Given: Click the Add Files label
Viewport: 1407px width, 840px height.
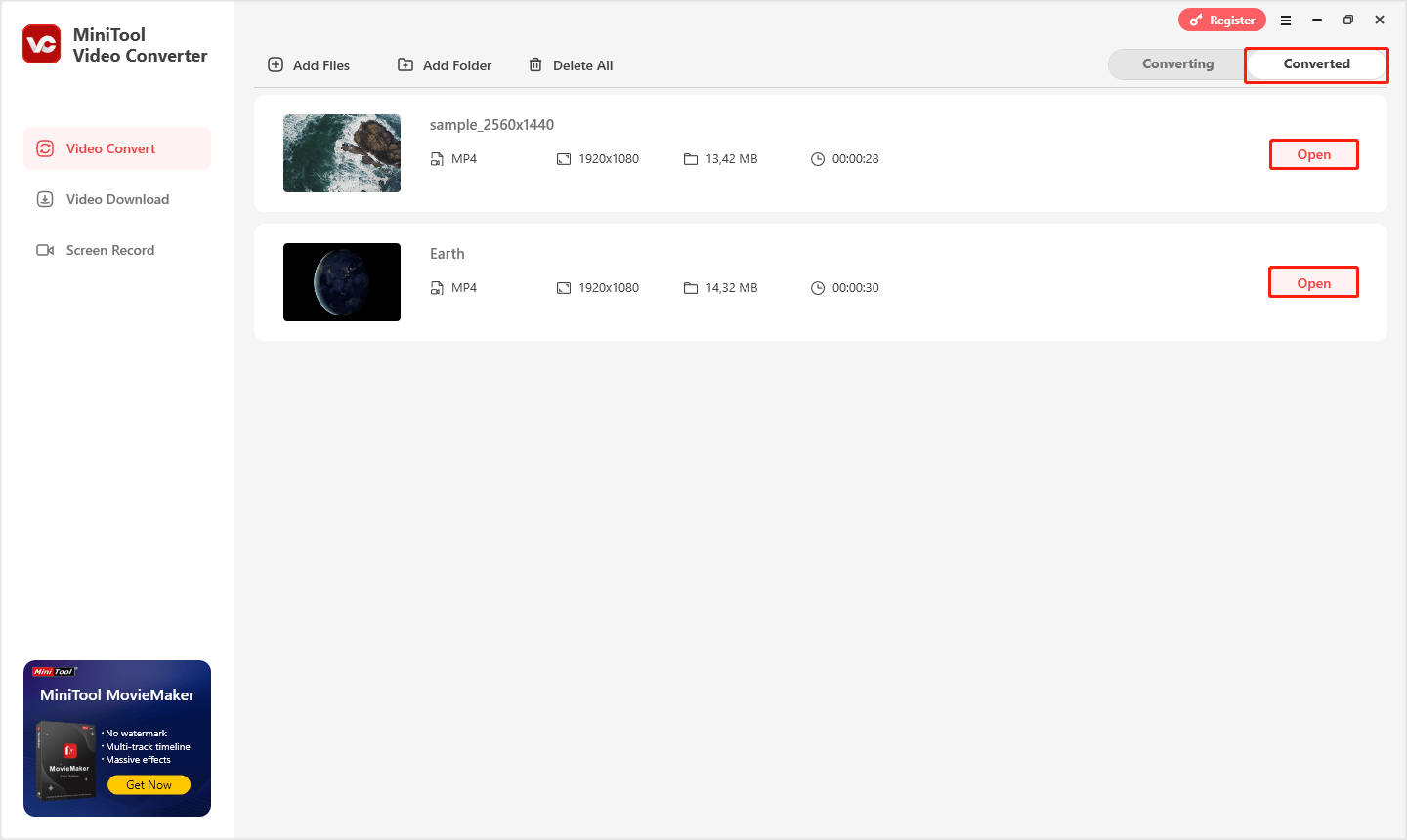Looking at the screenshot, I should tap(321, 65).
